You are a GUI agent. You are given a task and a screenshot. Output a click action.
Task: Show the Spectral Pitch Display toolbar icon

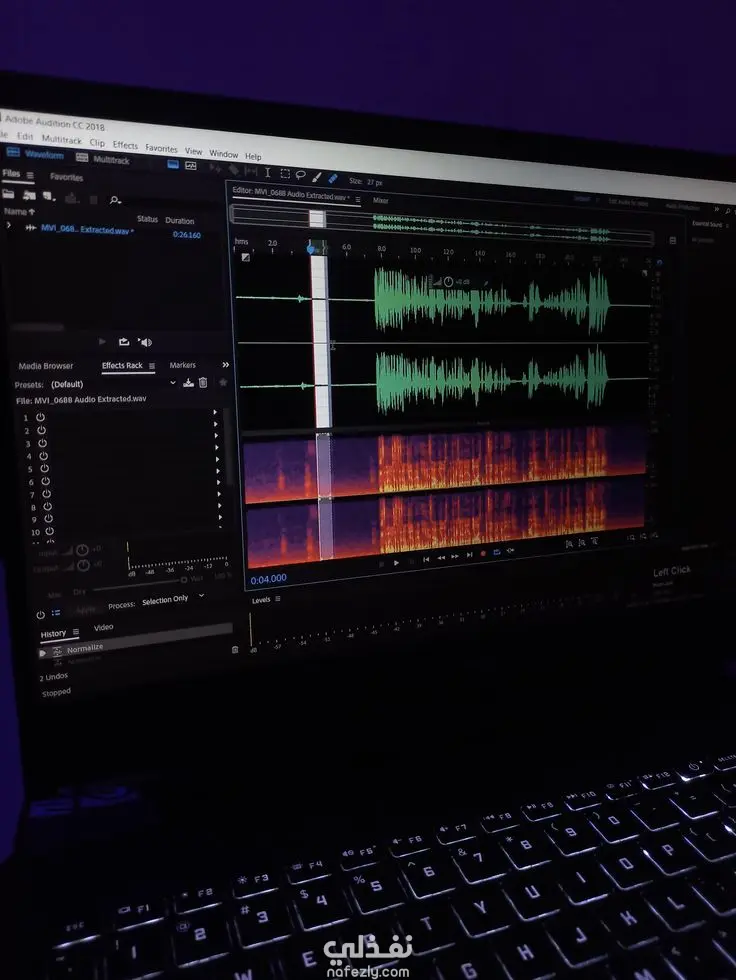point(191,166)
